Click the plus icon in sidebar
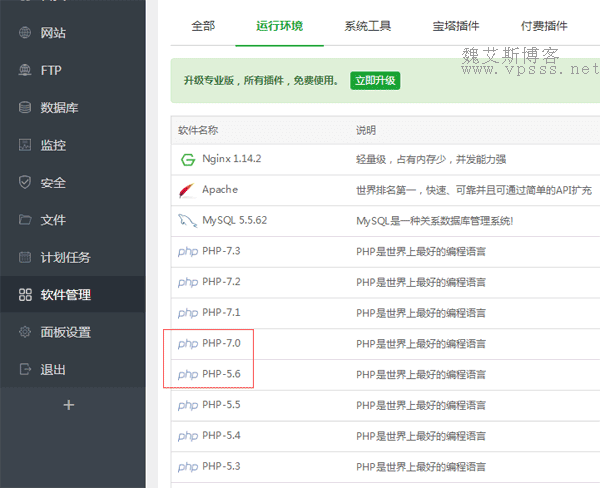Image resolution: width=600 pixels, height=488 pixels. click(69, 405)
